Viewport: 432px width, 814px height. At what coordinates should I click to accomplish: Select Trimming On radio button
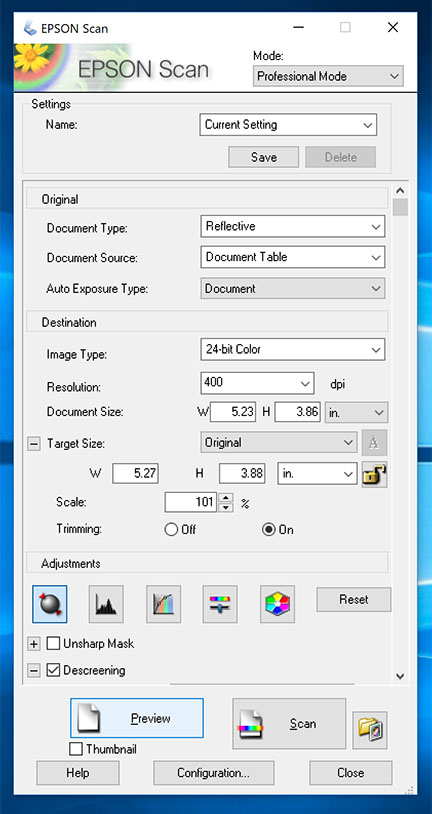pos(268,530)
